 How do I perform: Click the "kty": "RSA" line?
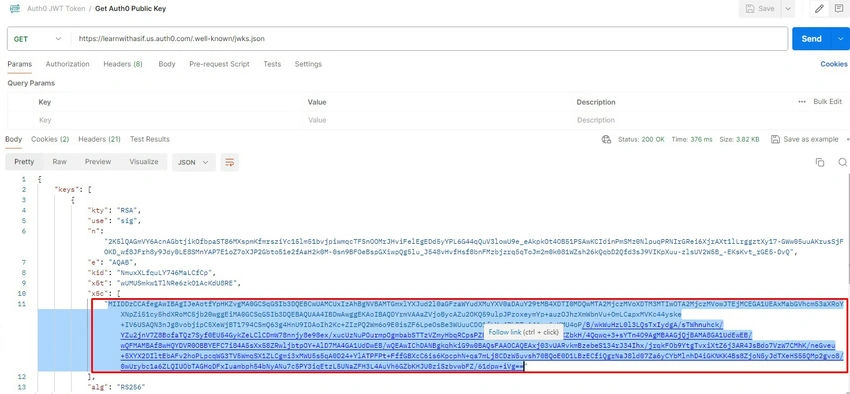114,210
